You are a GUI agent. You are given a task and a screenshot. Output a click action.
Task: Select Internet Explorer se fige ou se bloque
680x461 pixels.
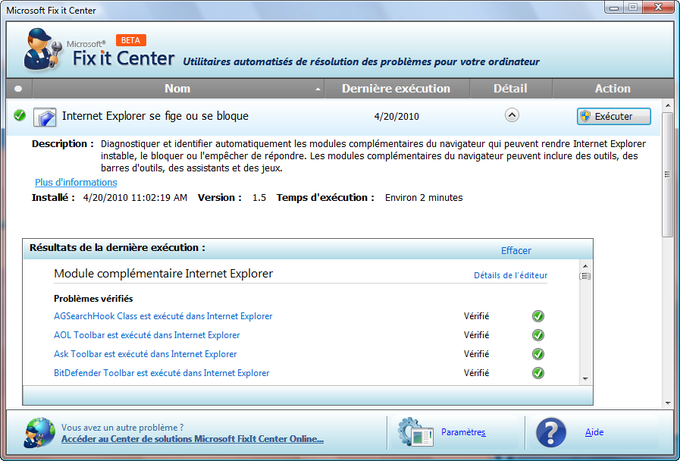pyautogui.click(x=155, y=116)
